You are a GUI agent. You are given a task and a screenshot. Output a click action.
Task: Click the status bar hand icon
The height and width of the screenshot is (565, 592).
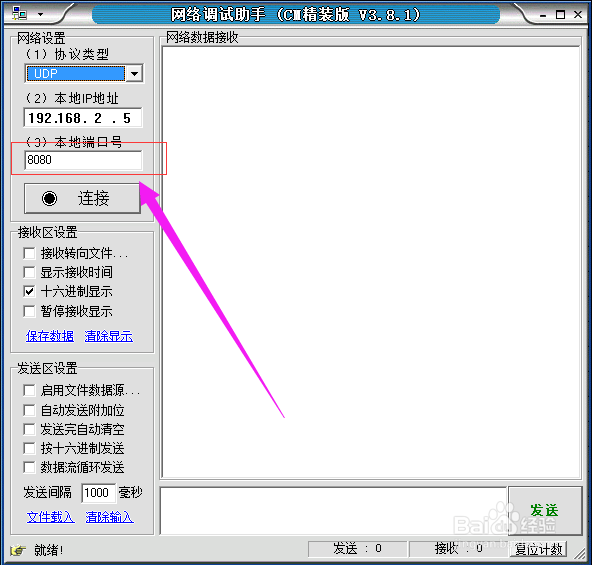click(18, 550)
